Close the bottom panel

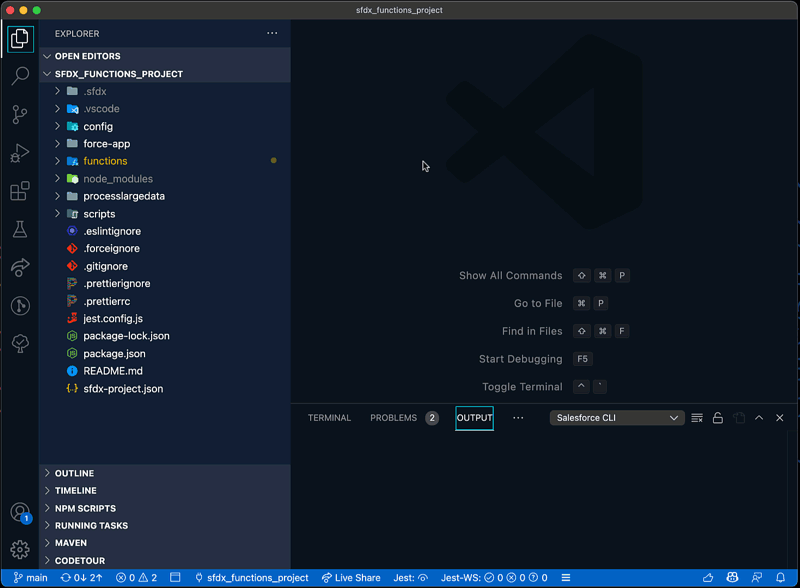(x=780, y=418)
